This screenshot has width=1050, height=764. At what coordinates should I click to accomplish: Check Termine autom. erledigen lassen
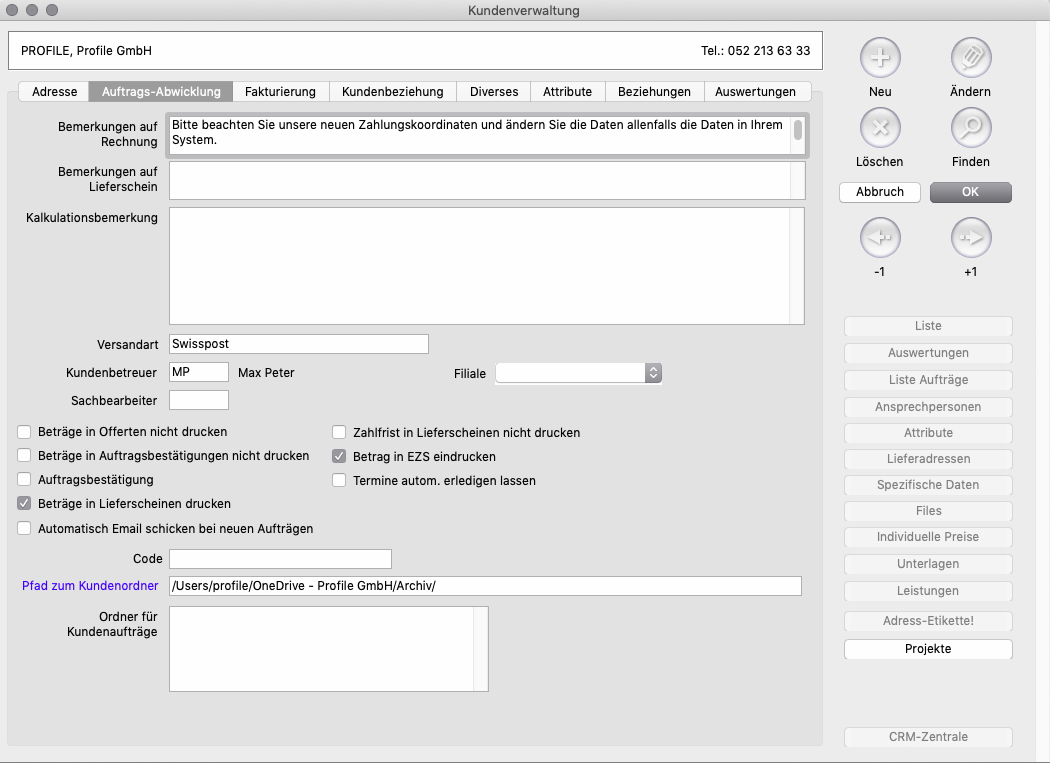(x=339, y=480)
